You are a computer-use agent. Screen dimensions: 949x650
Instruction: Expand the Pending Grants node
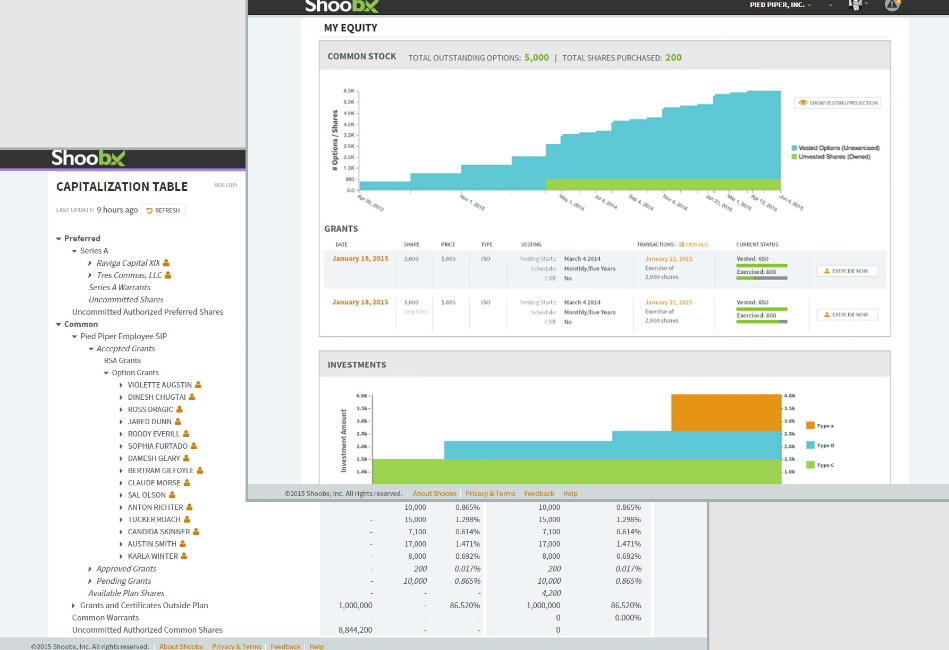90,581
